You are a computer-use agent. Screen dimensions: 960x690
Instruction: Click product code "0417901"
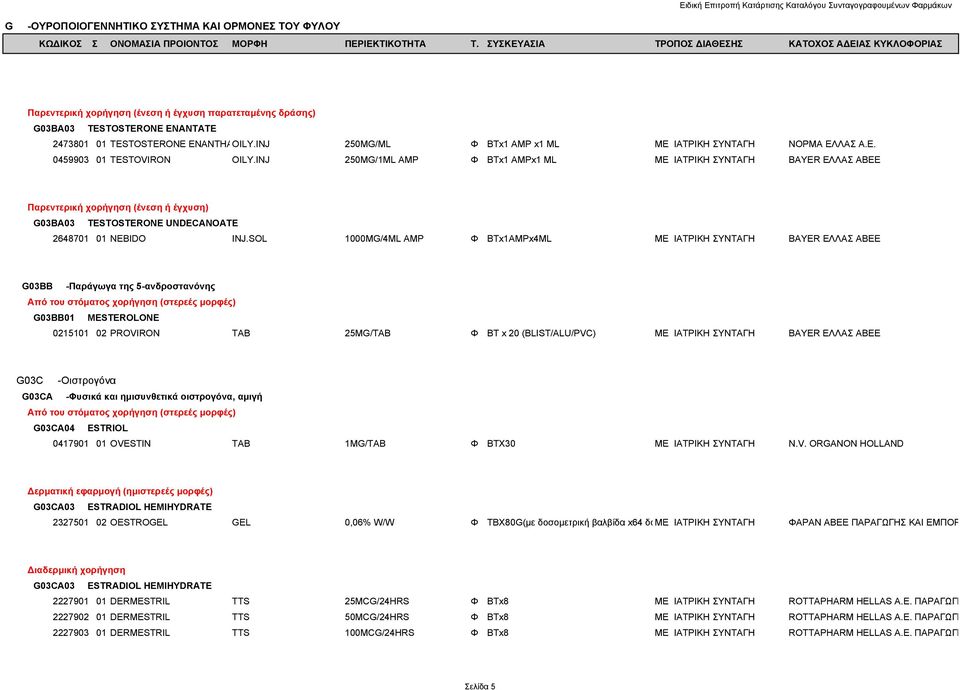(70, 444)
